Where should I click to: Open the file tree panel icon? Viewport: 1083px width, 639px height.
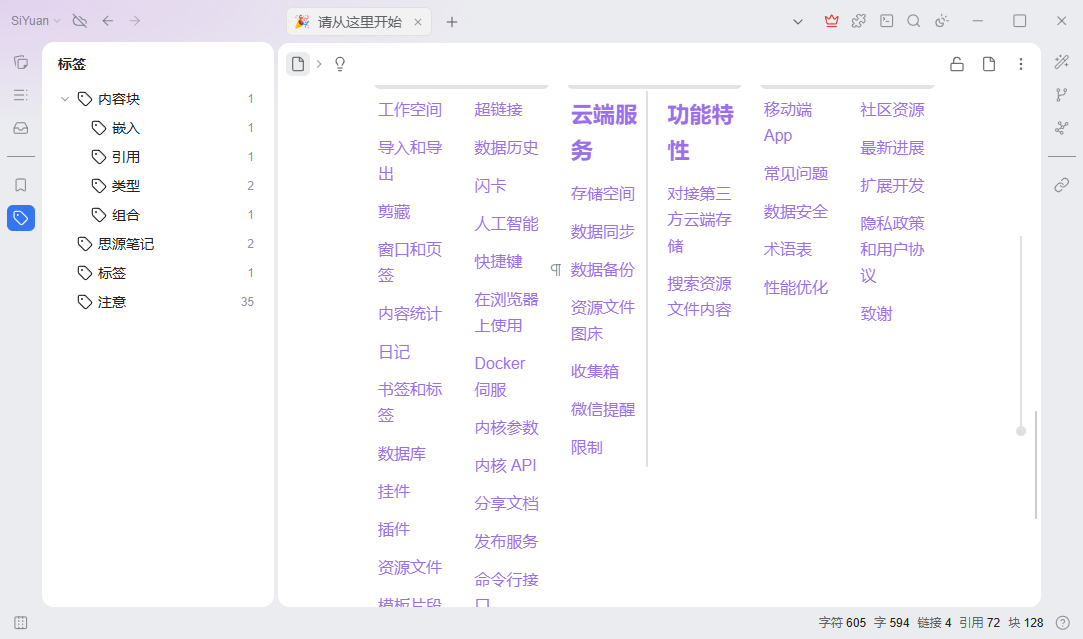pos(21,62)
